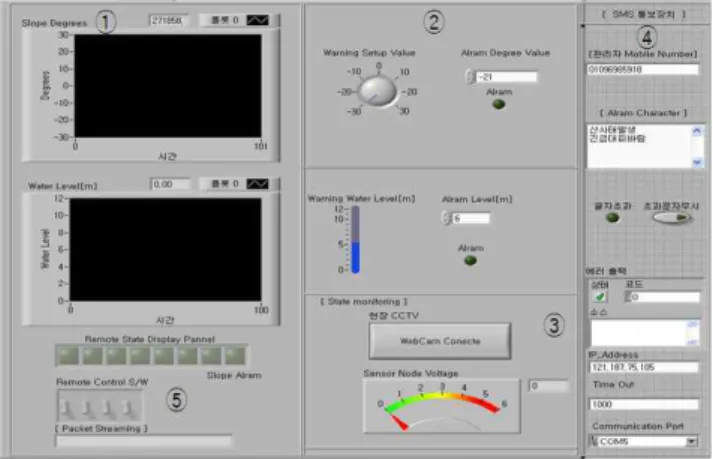This screenshot has height=459, width=713.
Task: Click the 소스 box scrollbar
Action: click(x=693, y=333)
